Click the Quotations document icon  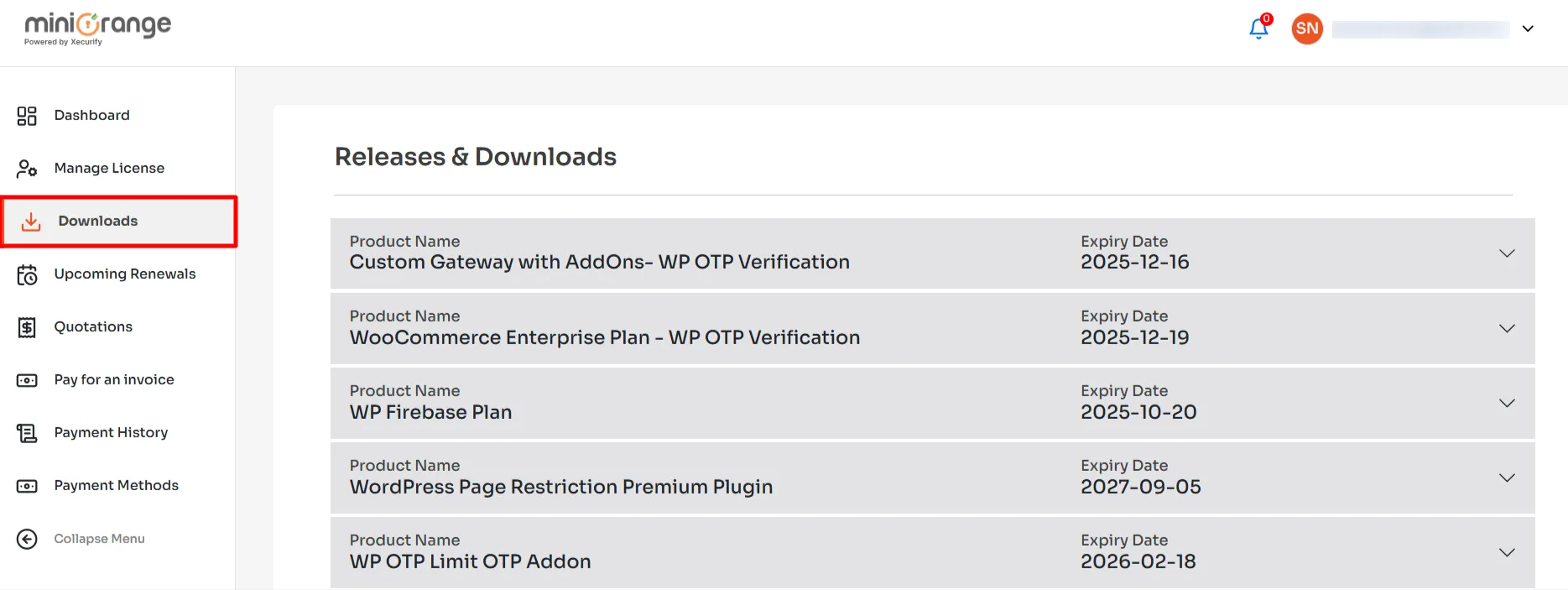click(x=27, y=327)
